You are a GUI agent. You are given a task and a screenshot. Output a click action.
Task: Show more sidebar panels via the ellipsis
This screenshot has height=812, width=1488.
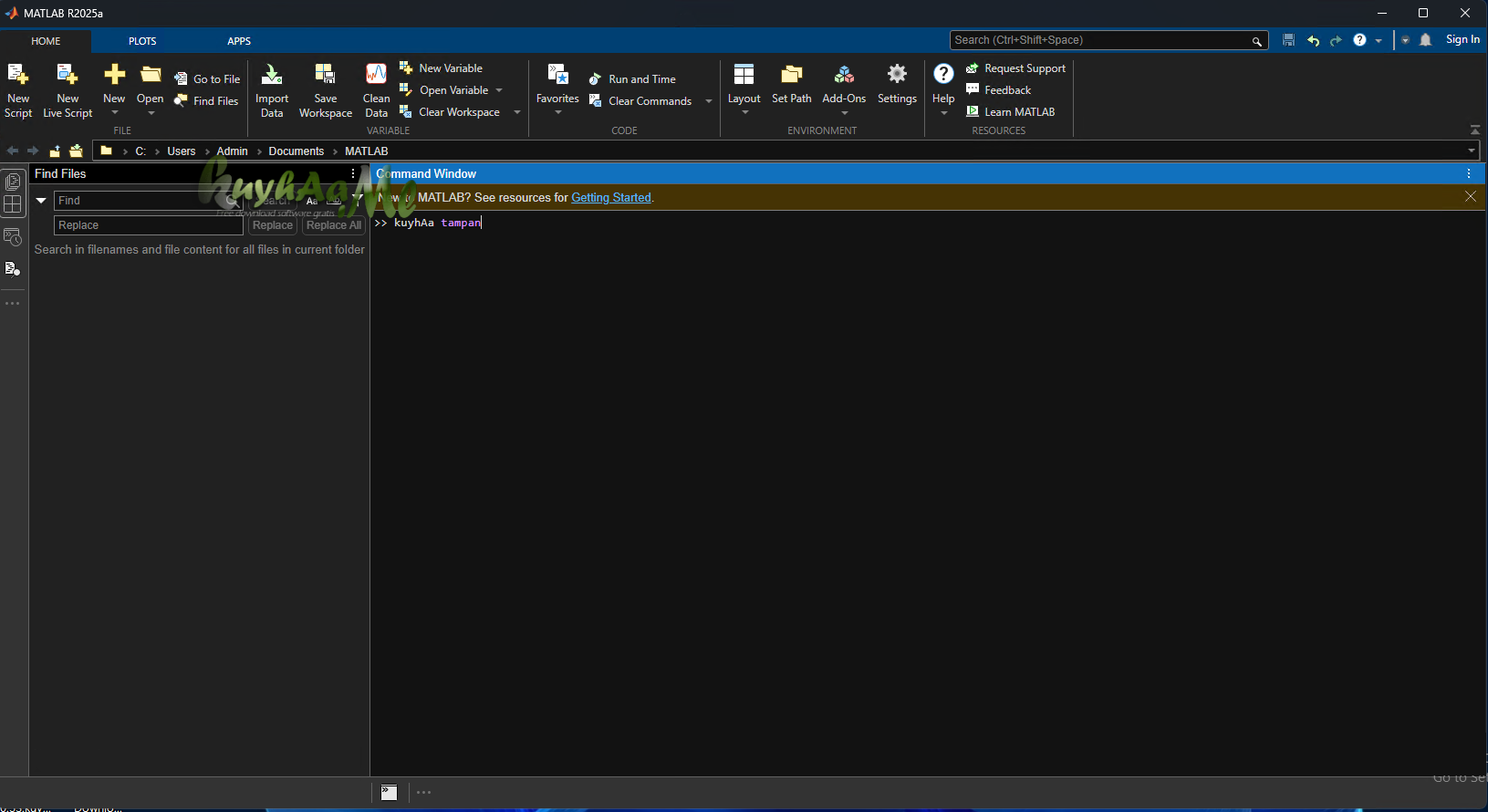click(13, 303)
